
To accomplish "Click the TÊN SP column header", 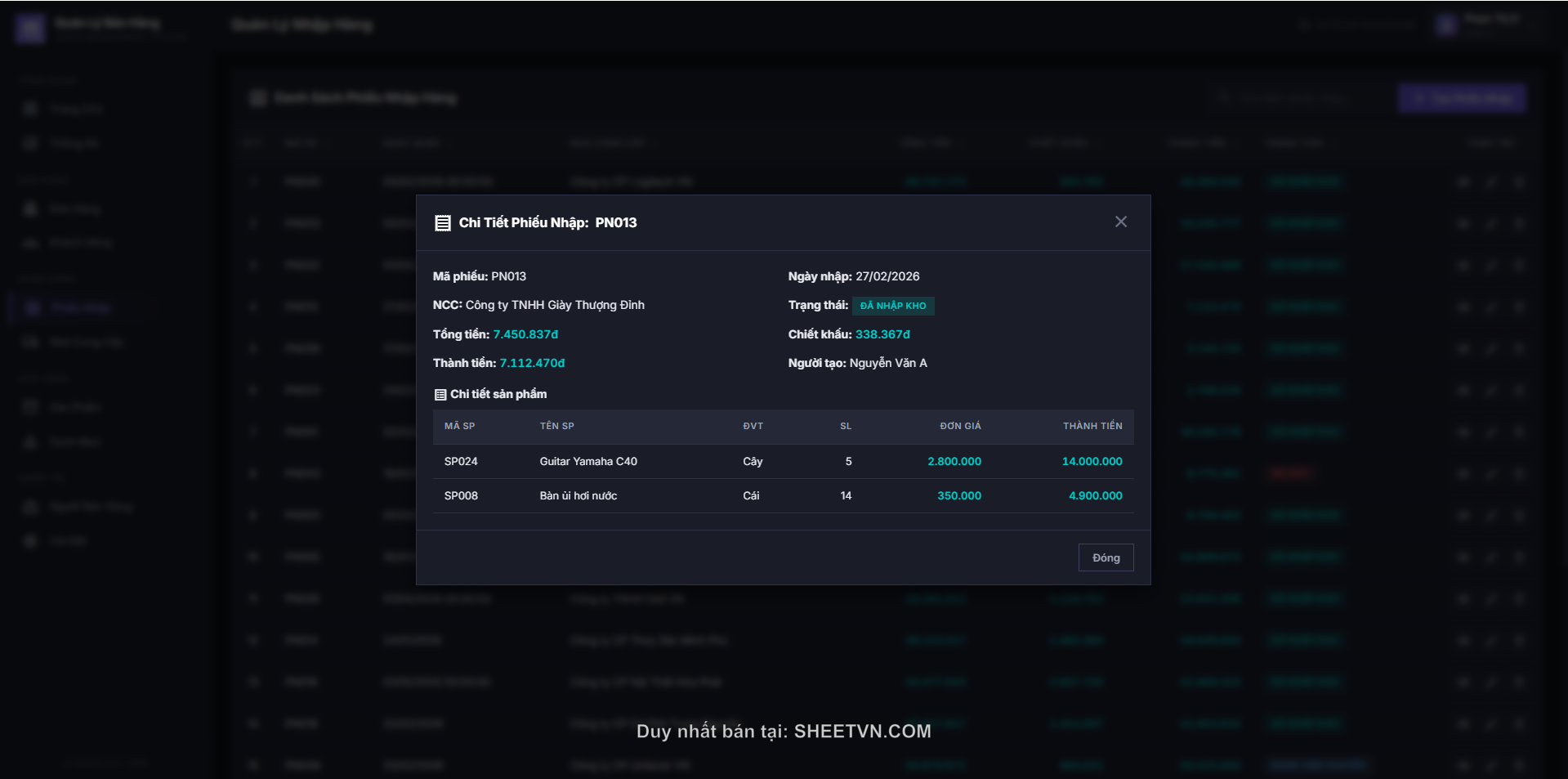I will pos(556,426).
